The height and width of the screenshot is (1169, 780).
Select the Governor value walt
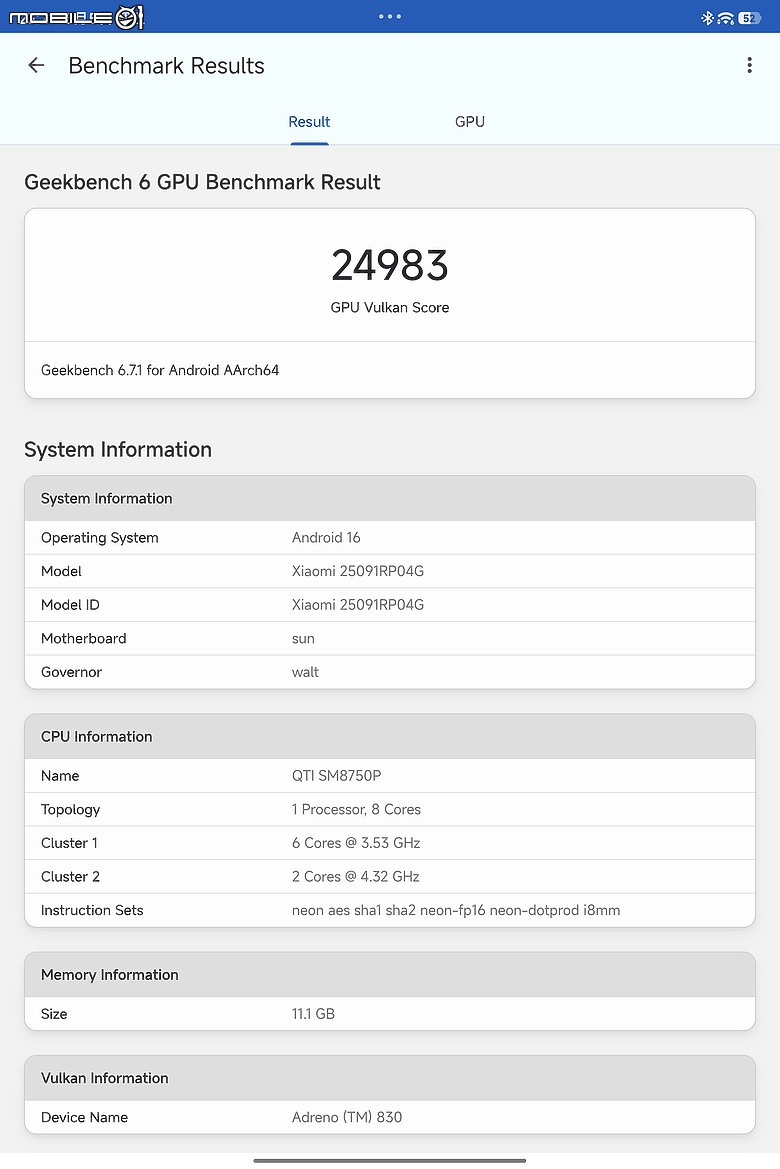[305, 672]
